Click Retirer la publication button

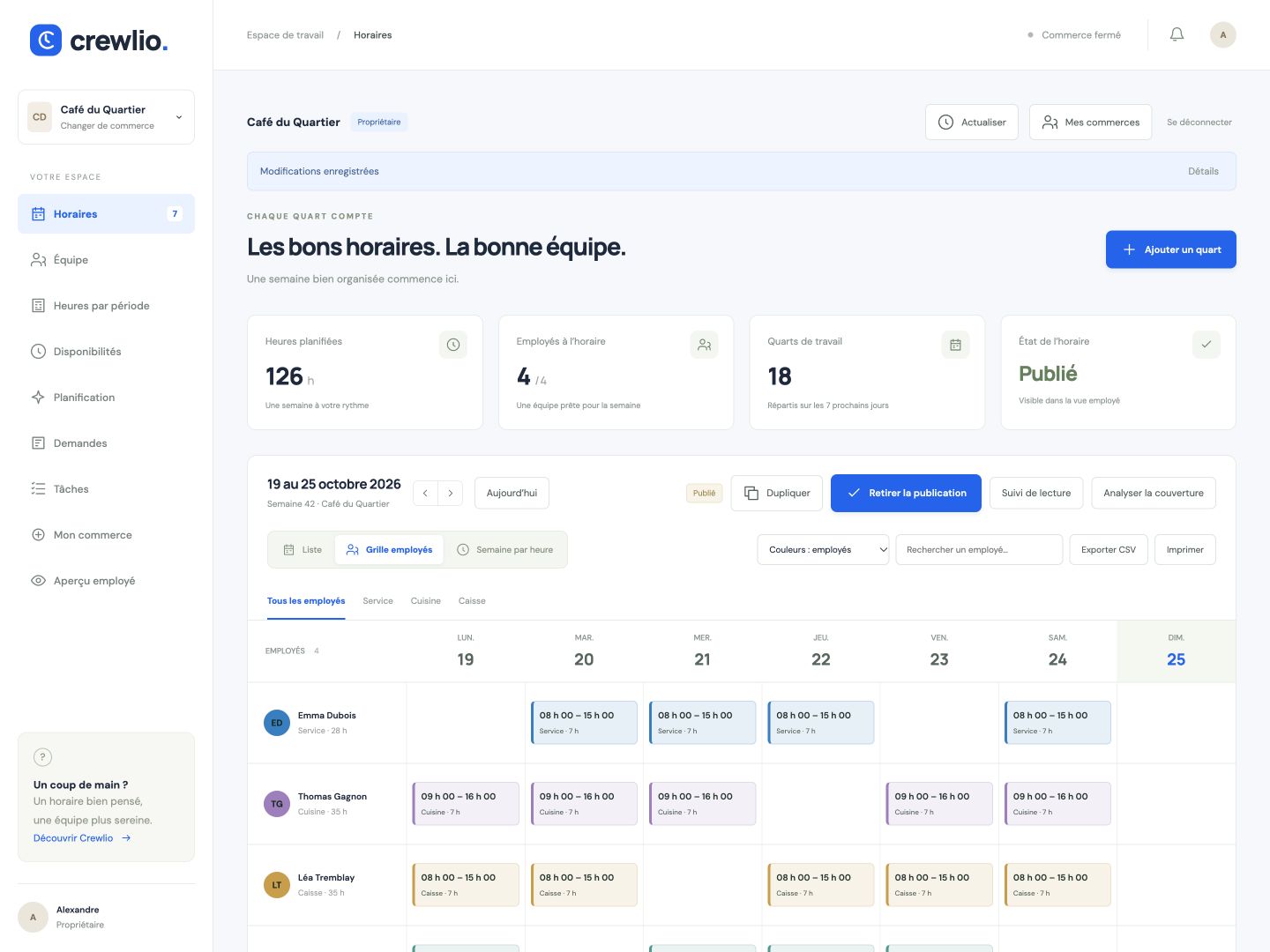point(906,494)
